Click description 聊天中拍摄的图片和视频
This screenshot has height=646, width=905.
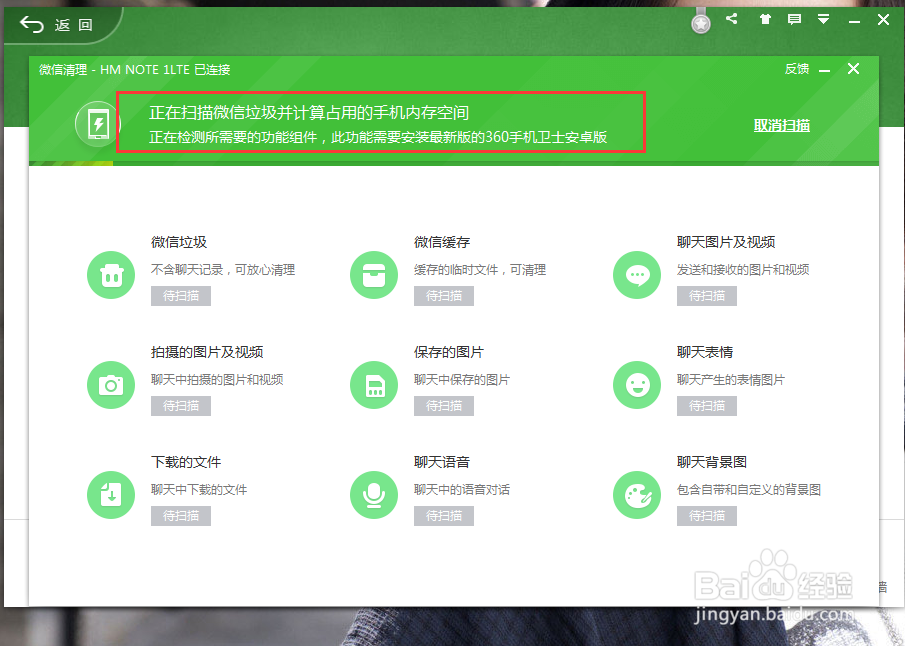(x=217, y=380)
